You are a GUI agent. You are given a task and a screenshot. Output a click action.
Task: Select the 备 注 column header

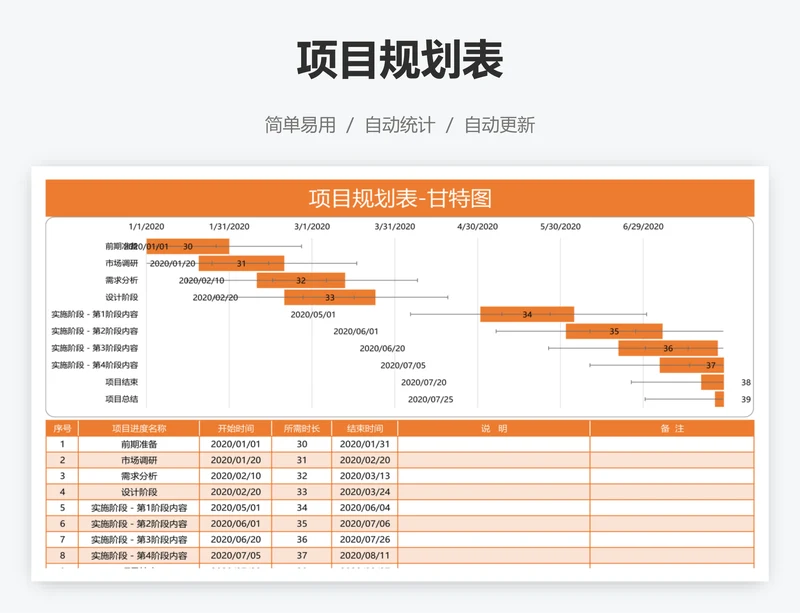pyautogui.click(x=672, y=428)
